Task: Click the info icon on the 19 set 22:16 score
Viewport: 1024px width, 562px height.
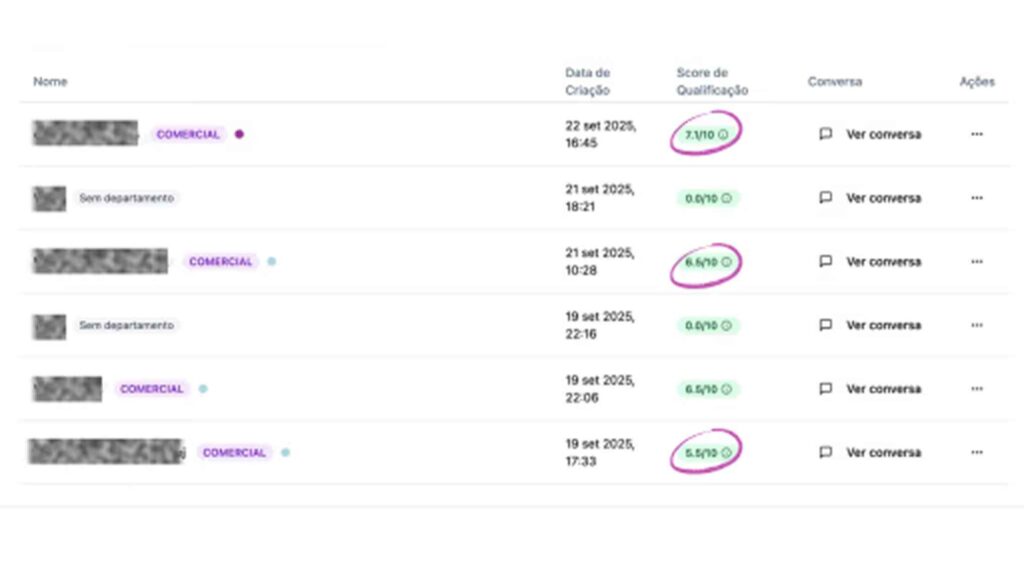Action: (726, 325)
